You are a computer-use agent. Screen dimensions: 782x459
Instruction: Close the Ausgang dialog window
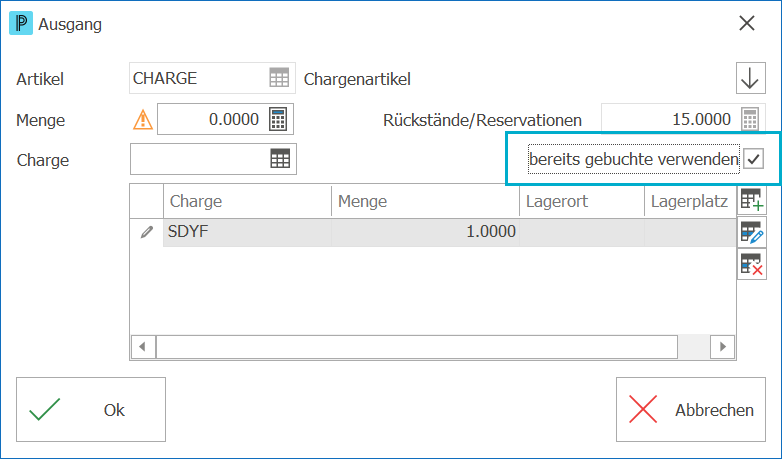pyautogui.click(x=747, y=23)
